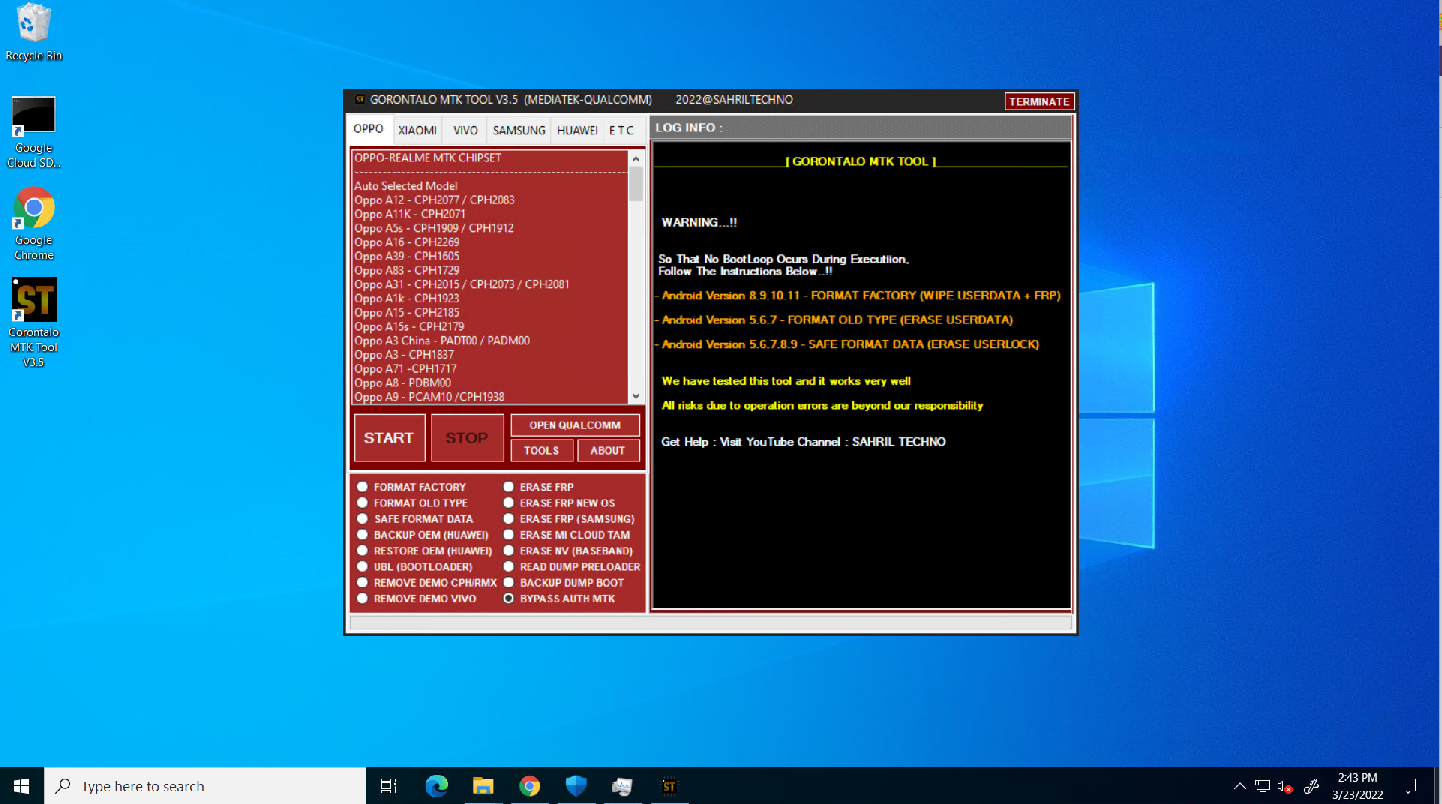This screenshot has width=1442, height=804.
Task: Open the taskbar clock showing 2:43 PM
Action: pos(1357,786)
